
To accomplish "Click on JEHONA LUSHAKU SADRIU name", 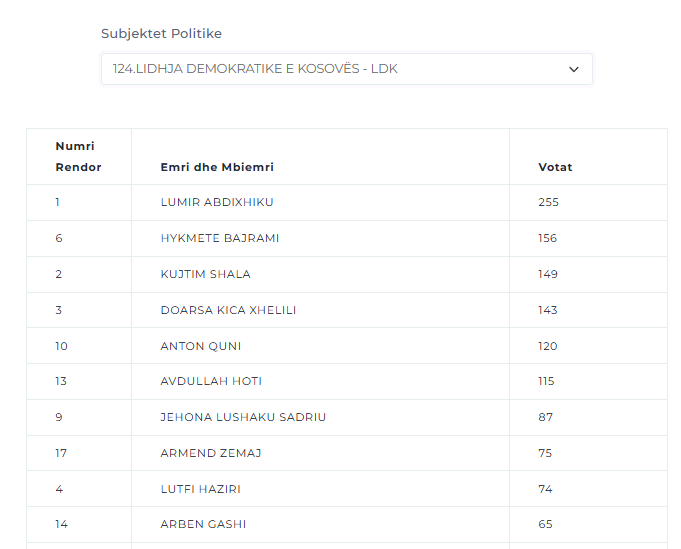I will [243, 417].
